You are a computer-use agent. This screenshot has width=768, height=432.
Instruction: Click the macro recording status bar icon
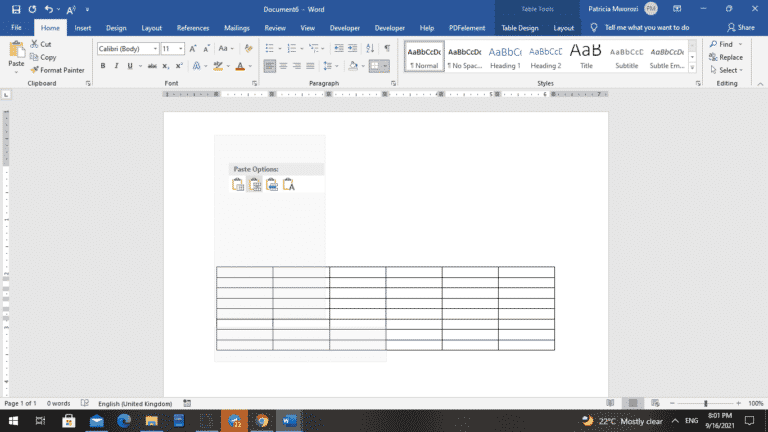click(187, 403)
